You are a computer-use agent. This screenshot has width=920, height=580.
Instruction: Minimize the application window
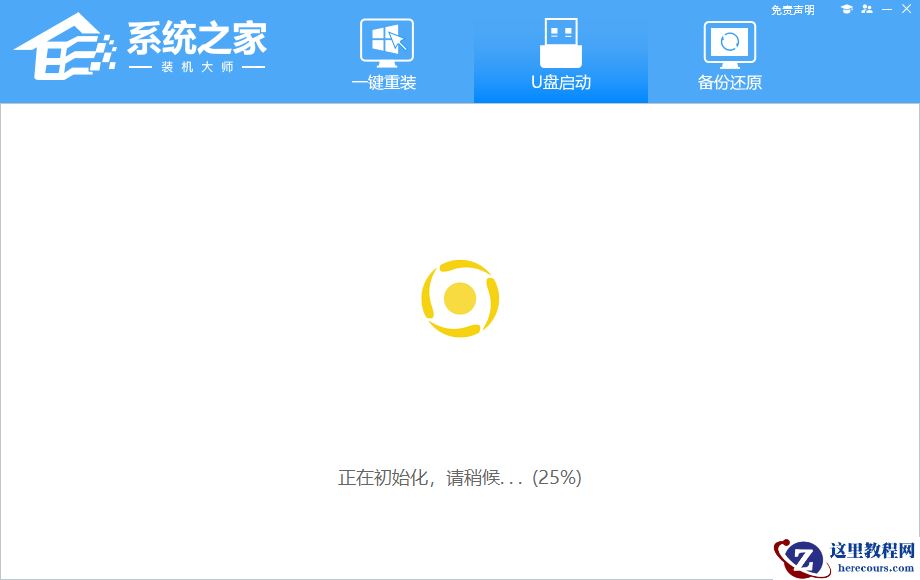coord(887,9)
